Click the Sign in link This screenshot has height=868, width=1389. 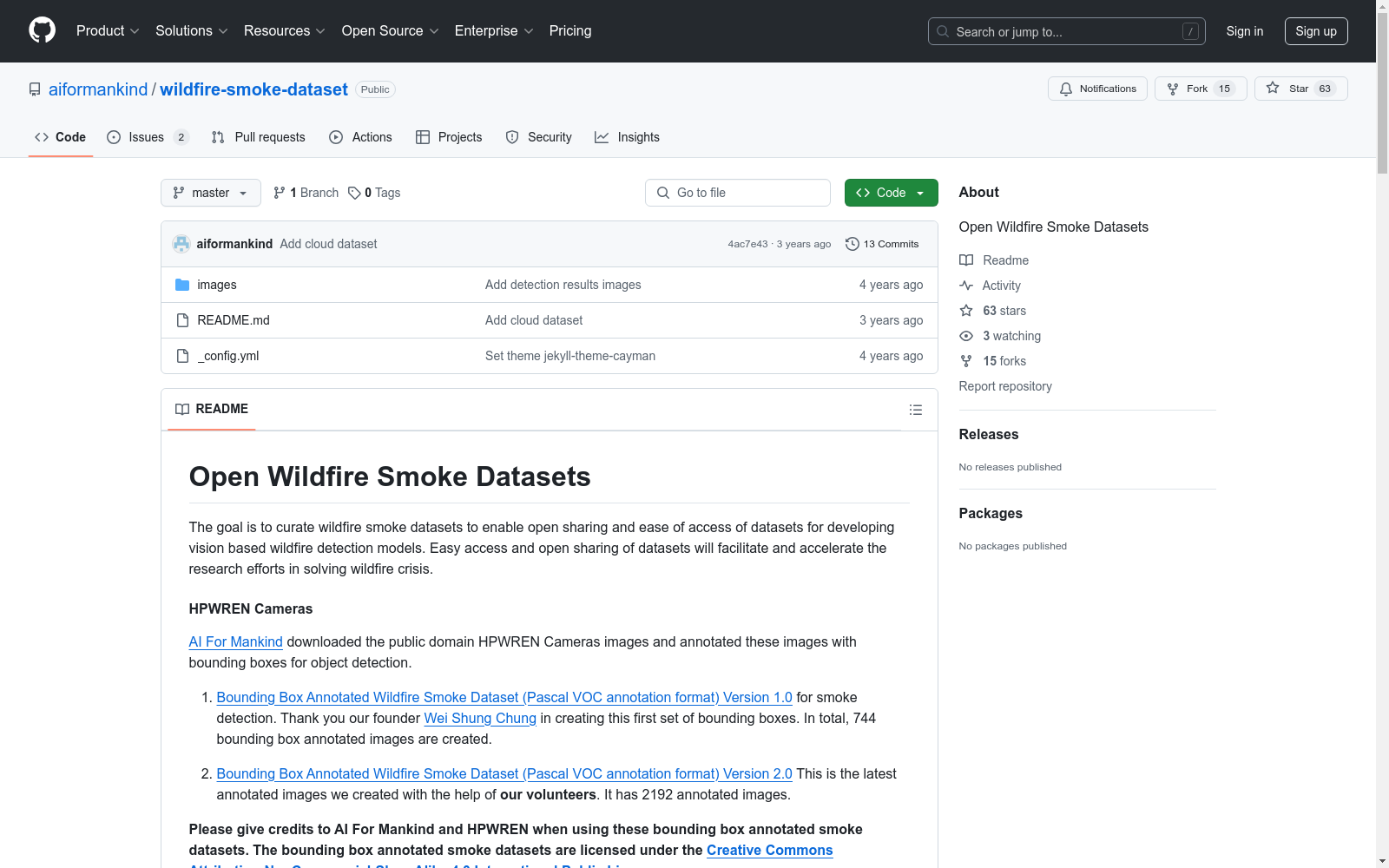[1245, 31]
